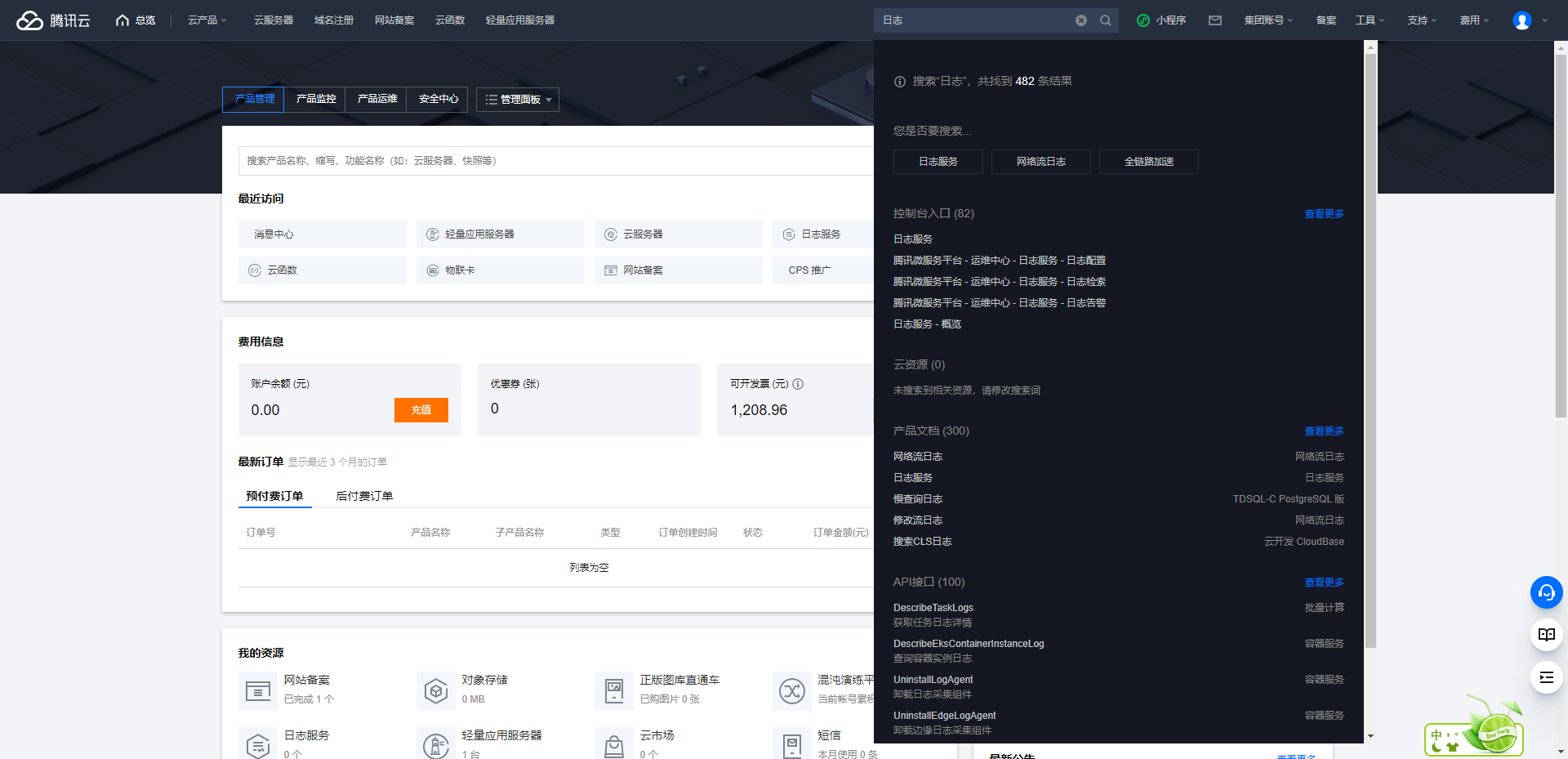Switch to the 产品监控 tab

pyautogui.click(x=315, y=99)
